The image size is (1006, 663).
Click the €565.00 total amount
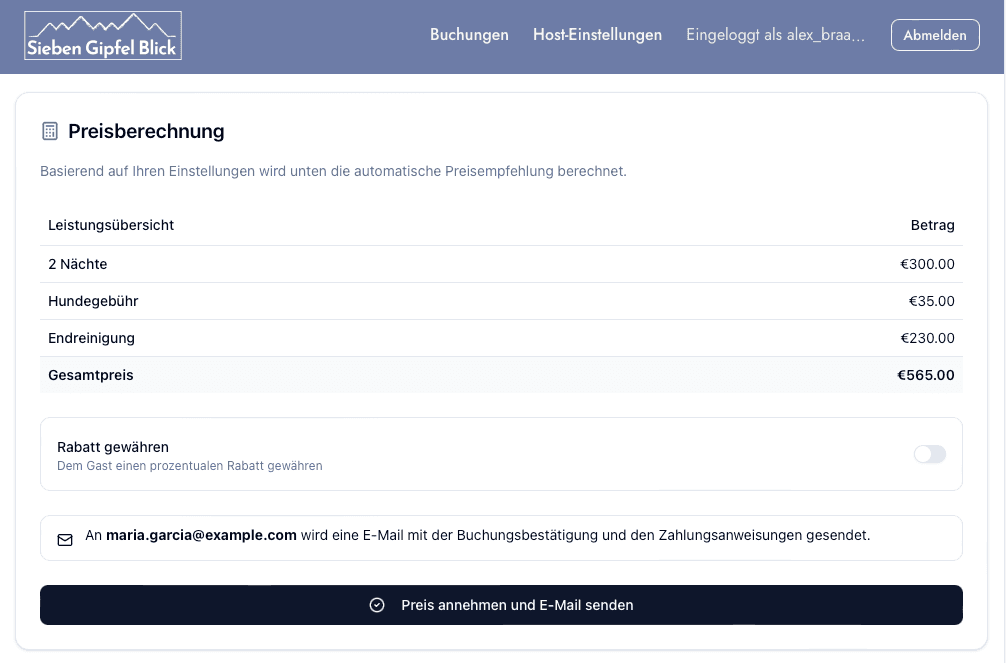coord(925,375)
